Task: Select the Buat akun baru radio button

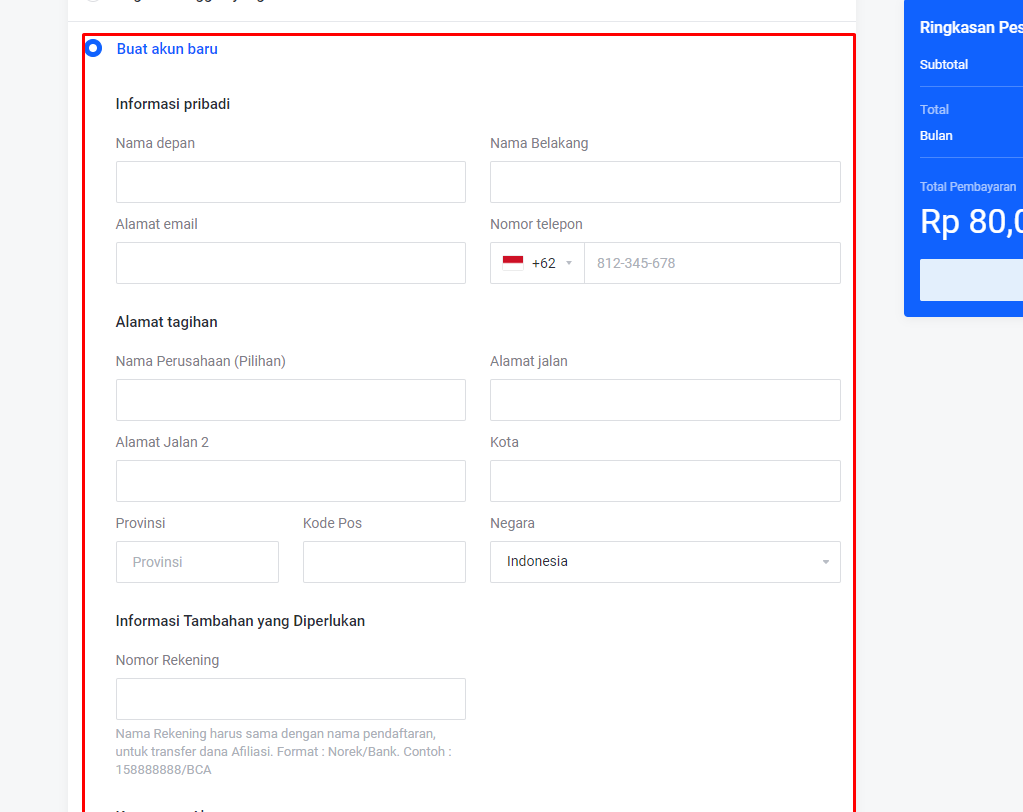Action: click(x=93, y=48)
